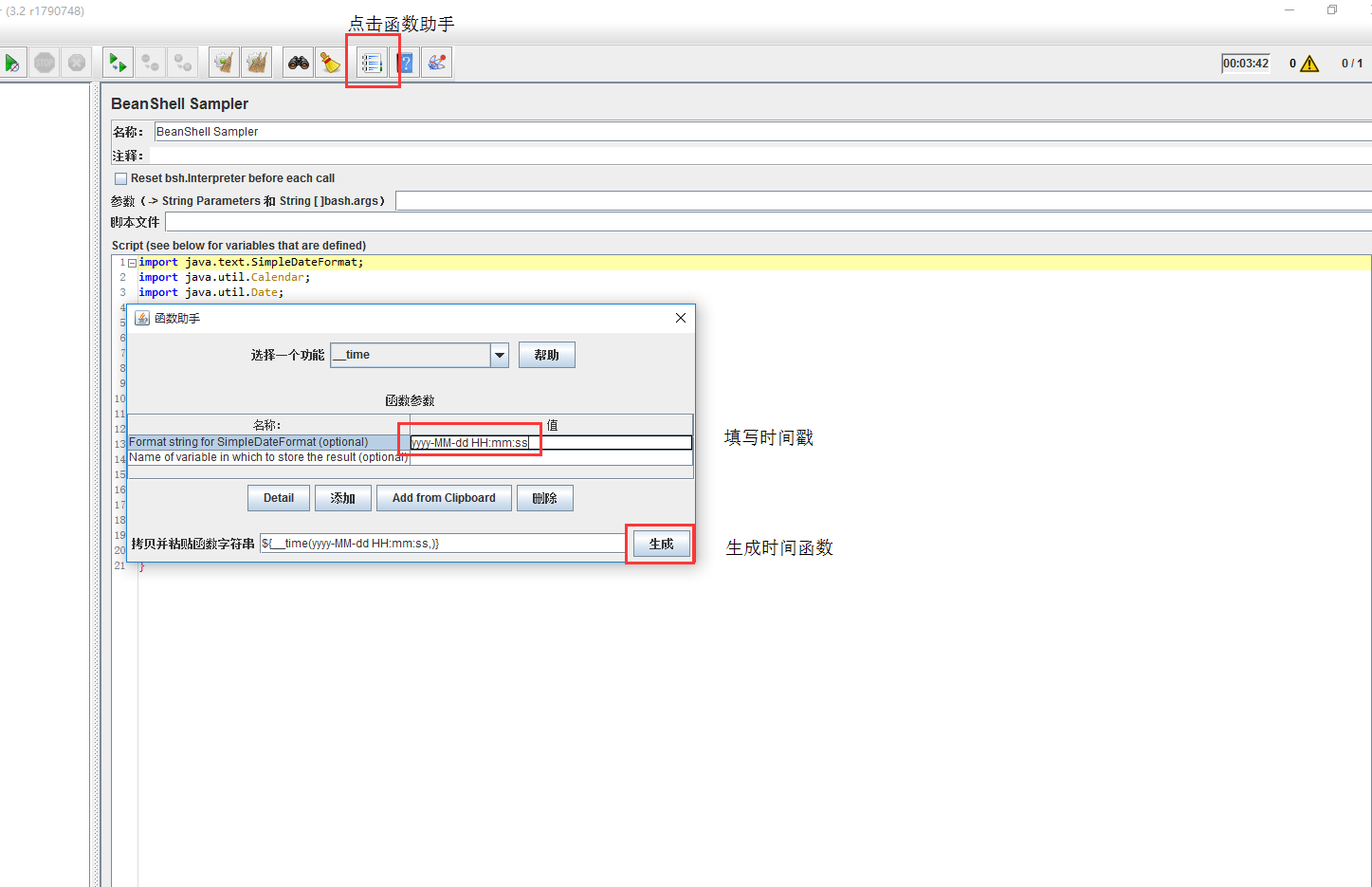Image resolution: width=1372 pixels, height=887 pixels.
Task: Click the 参数 String Parameters input field
Action: tap(883, 201)
